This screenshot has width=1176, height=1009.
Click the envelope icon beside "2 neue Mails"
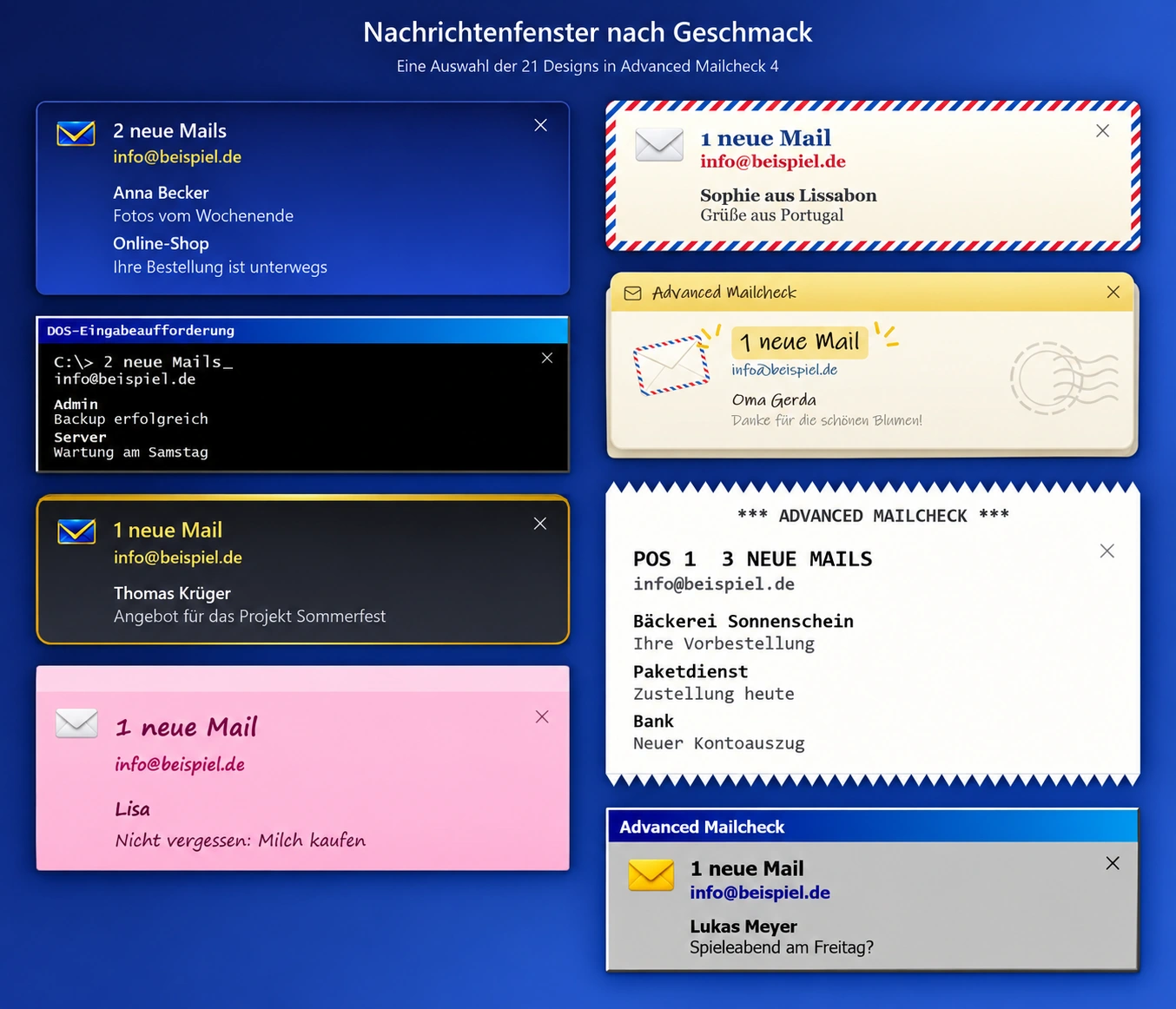tap(76, 134)
